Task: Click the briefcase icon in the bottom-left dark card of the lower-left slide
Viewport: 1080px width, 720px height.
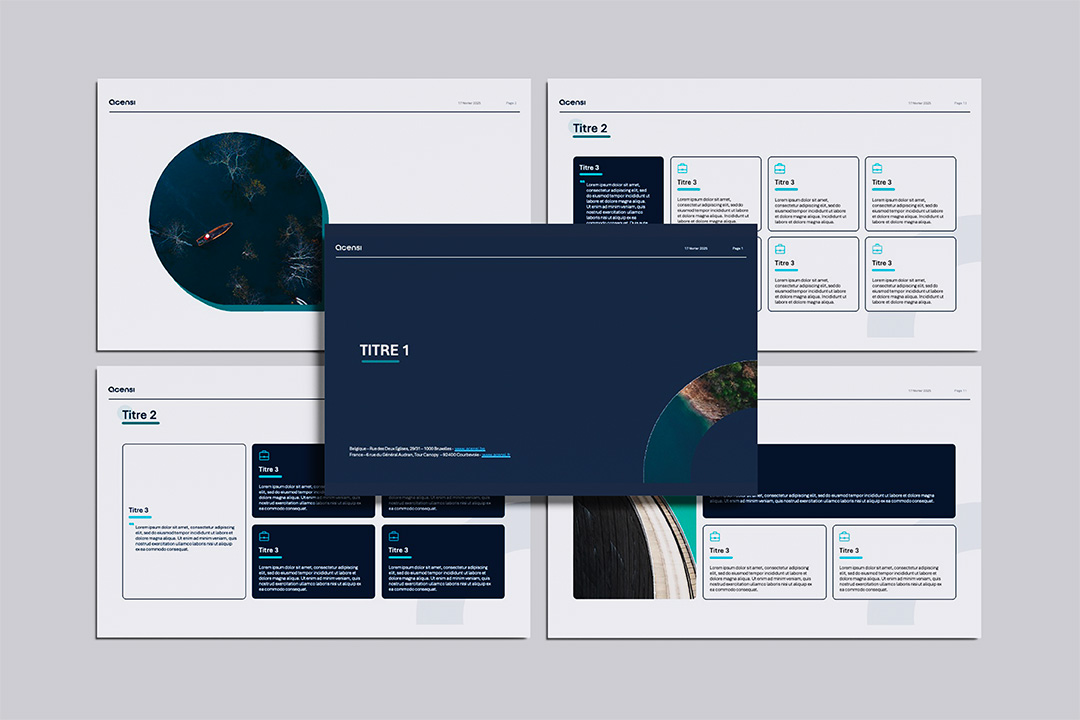Action: (x=264, y=536)
